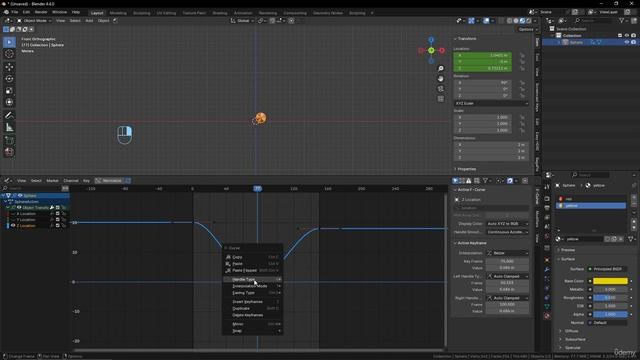Select the Annotate pencil tool

[x=9, y=116]
